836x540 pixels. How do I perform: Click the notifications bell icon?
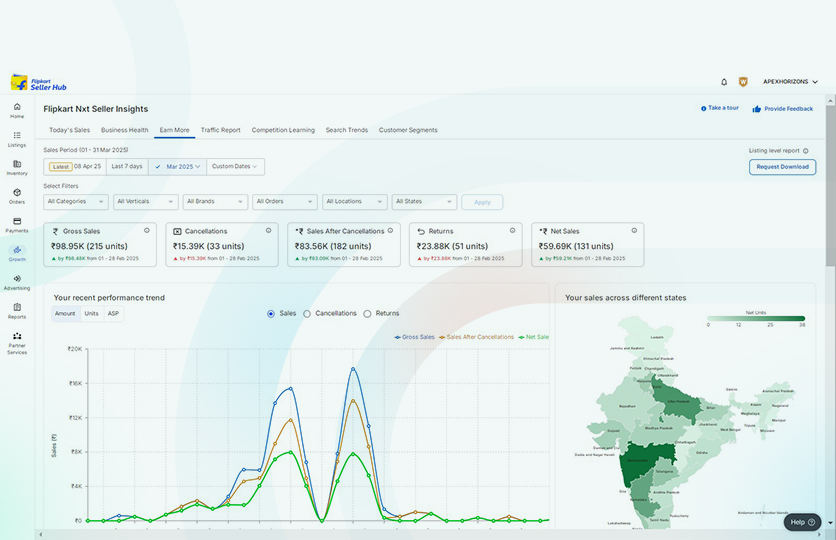(x=724, y=82)
